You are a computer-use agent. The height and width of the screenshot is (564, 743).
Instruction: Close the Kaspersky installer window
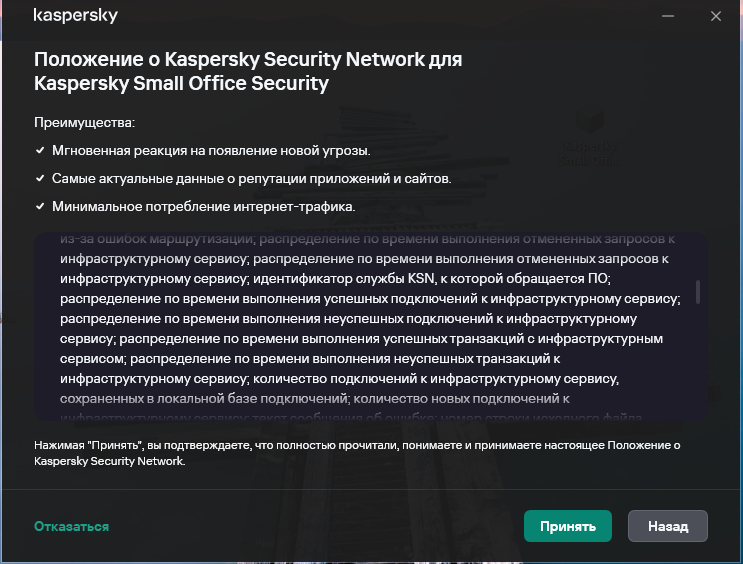(716, 16)
